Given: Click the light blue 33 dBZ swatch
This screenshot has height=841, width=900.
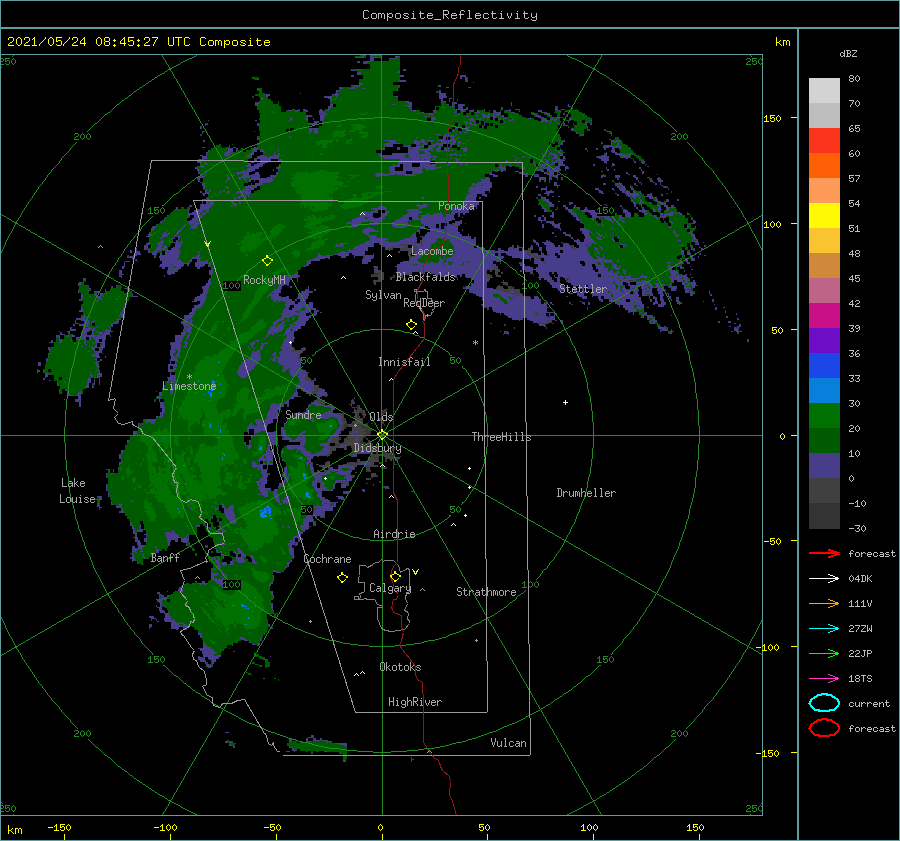Looking at the screenshot, I should 824,390.
